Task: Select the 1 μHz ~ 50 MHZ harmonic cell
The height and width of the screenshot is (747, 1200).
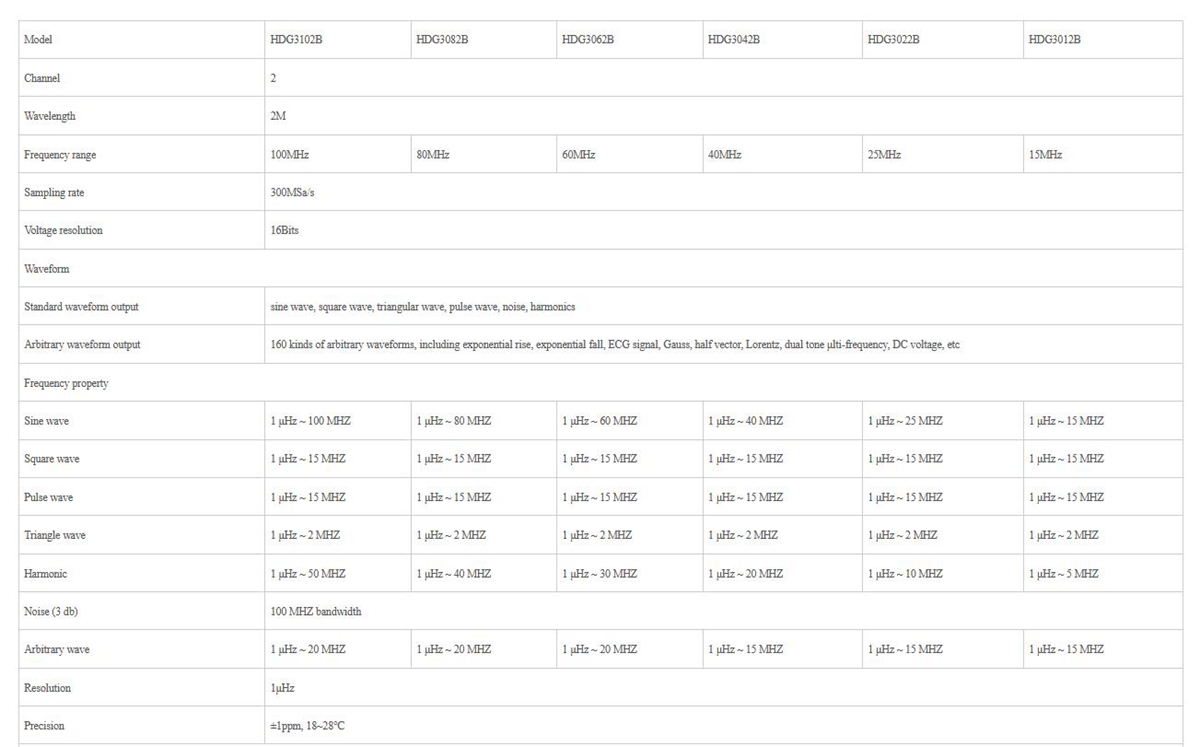Action: tap(307, 574)
